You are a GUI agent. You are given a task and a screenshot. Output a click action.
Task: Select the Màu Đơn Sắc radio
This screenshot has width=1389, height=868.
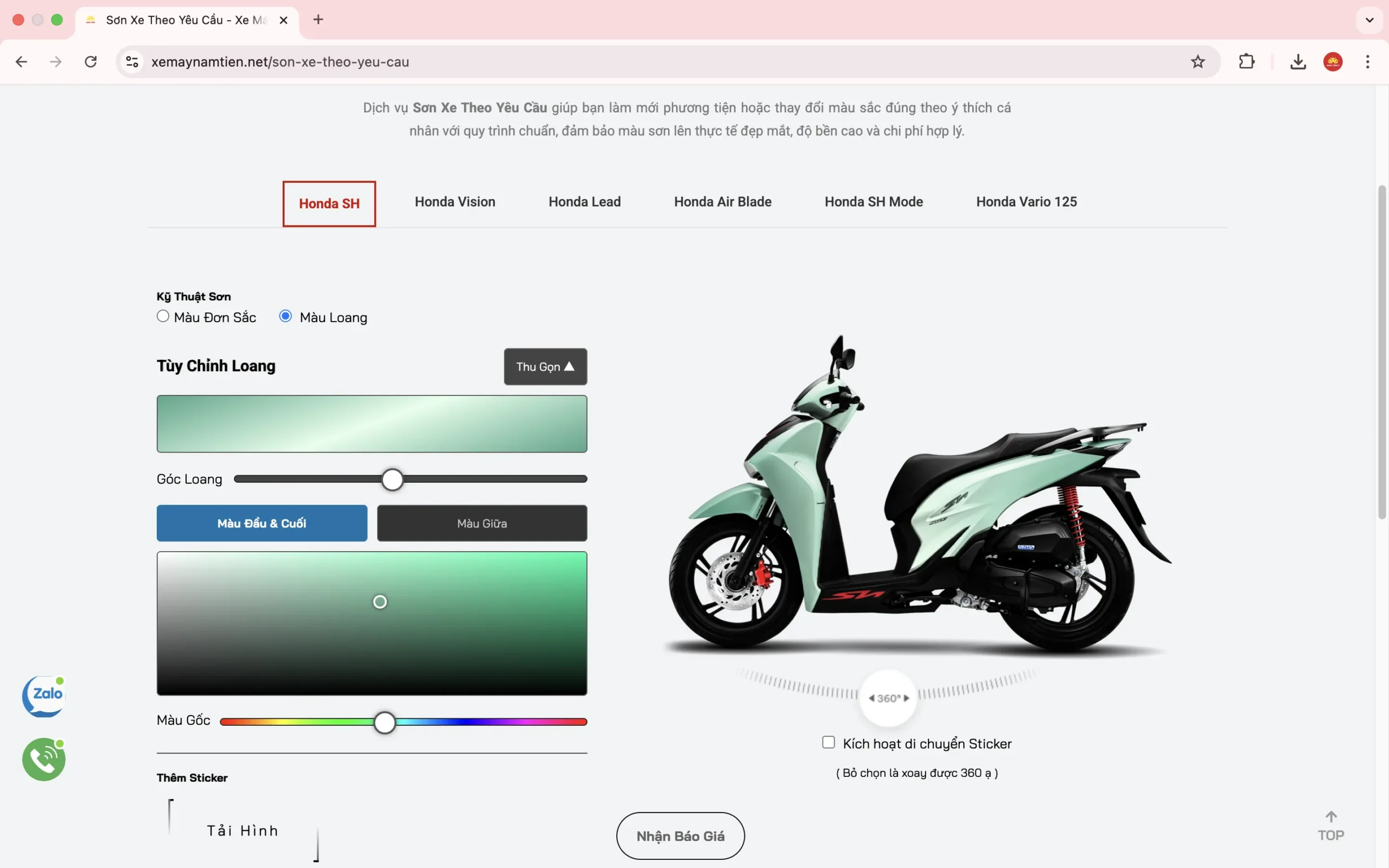pos(163,316)
